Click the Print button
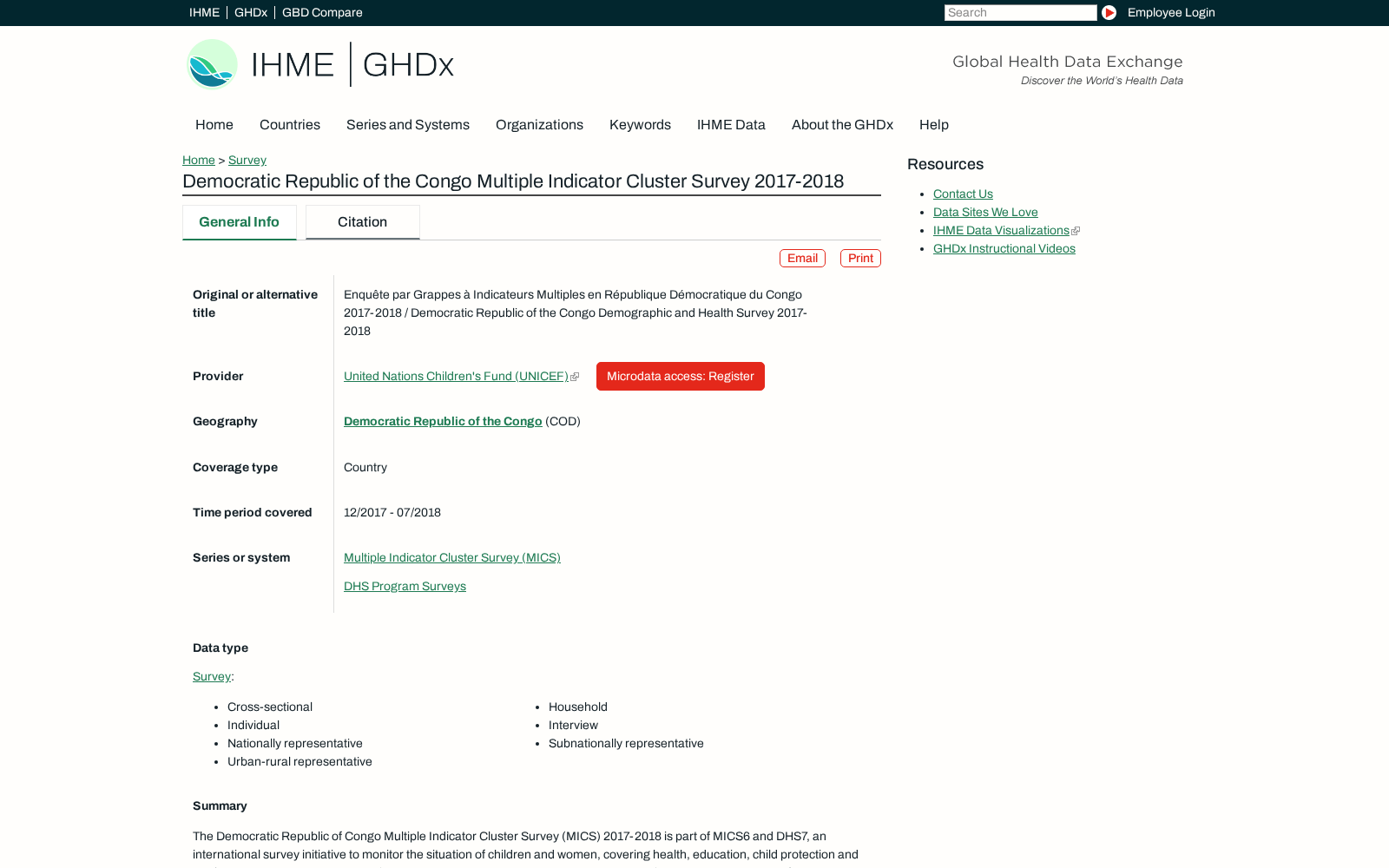The width and height of the screenshot is (1389, 868). tap(860, 258)
